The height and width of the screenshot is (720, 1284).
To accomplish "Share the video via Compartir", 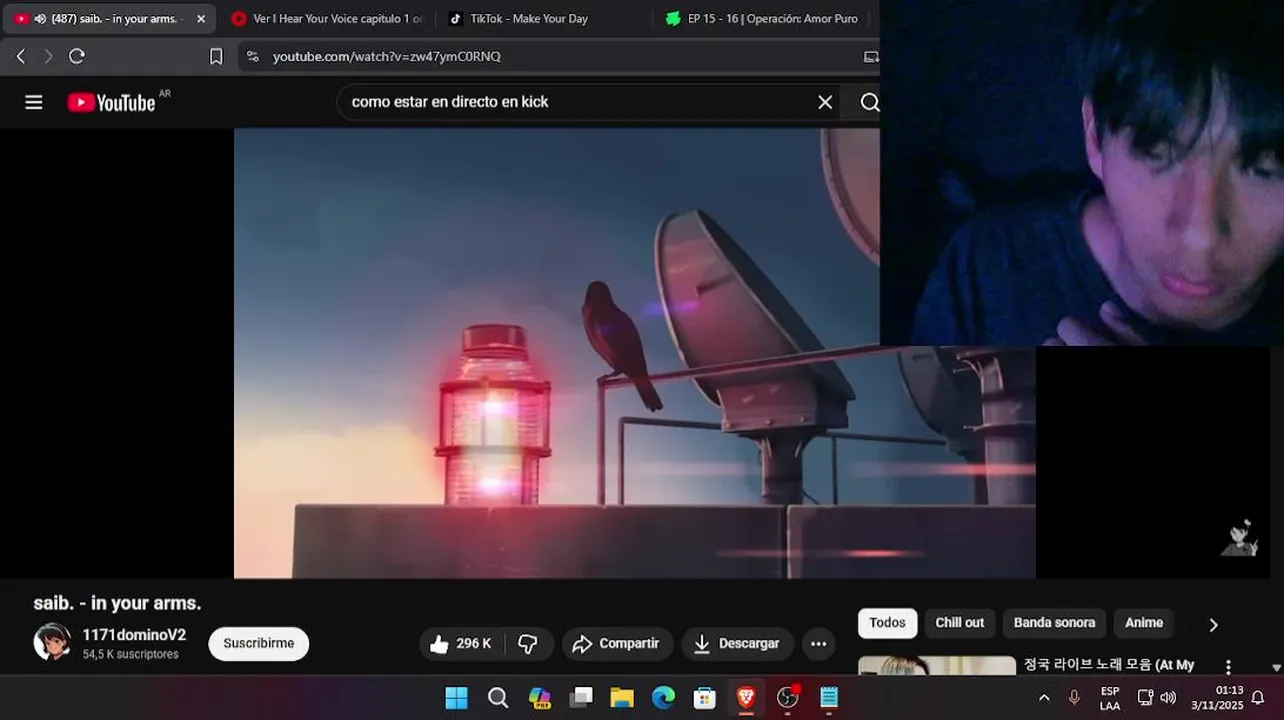I will pos(617,644).
